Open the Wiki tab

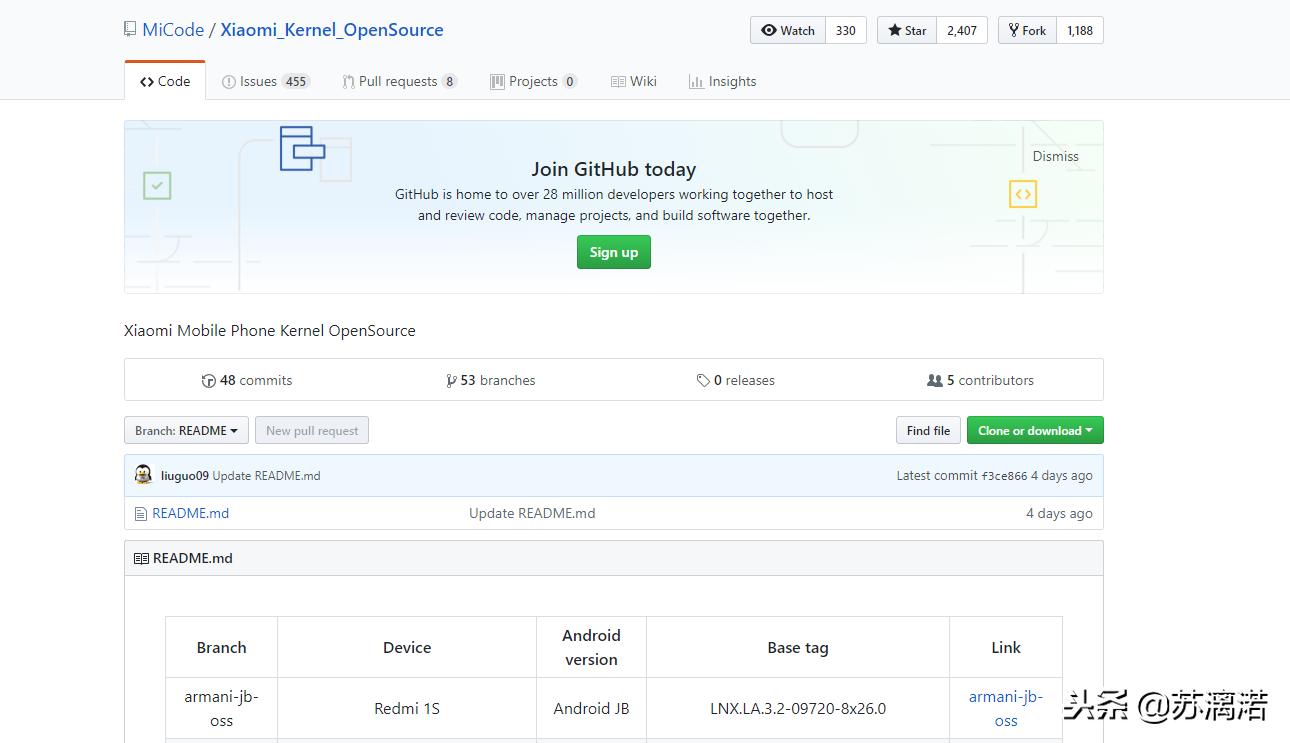[x=633, y=81]
